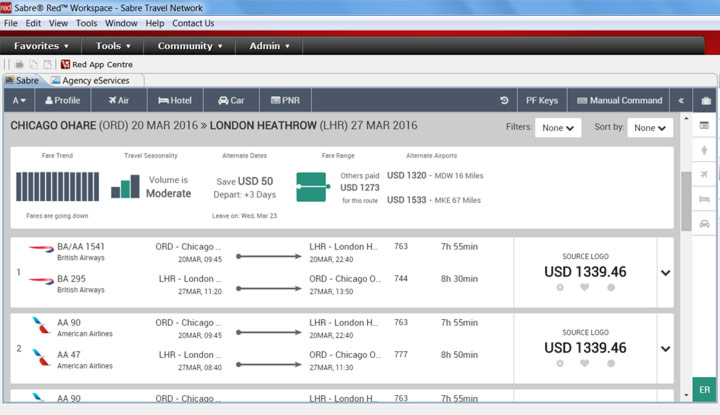Click the car icon in right sidebar

tap(704, 224)
